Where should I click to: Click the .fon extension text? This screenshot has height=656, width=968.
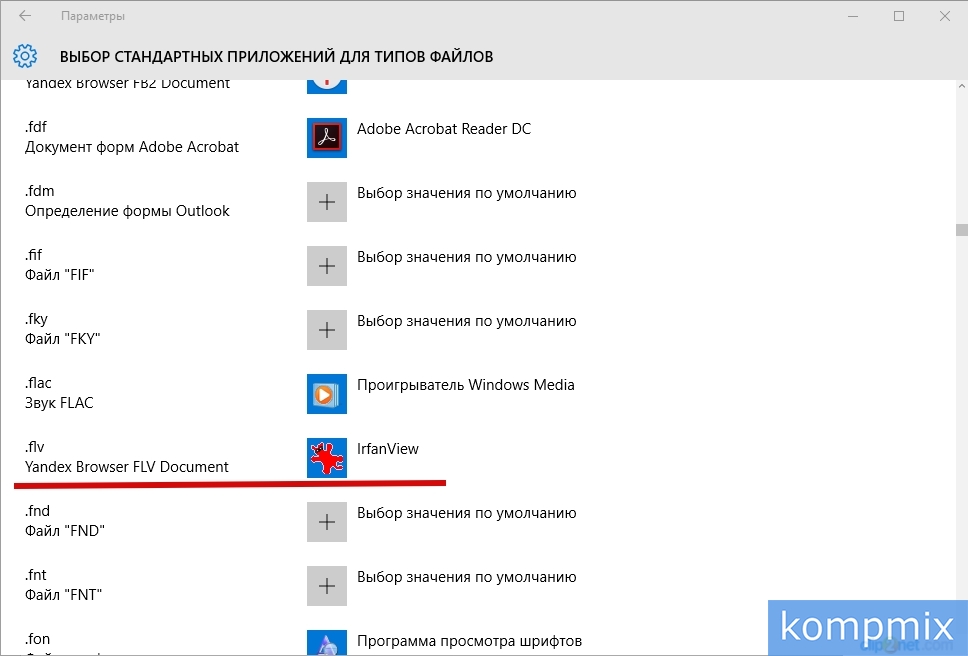click(37, 639)
